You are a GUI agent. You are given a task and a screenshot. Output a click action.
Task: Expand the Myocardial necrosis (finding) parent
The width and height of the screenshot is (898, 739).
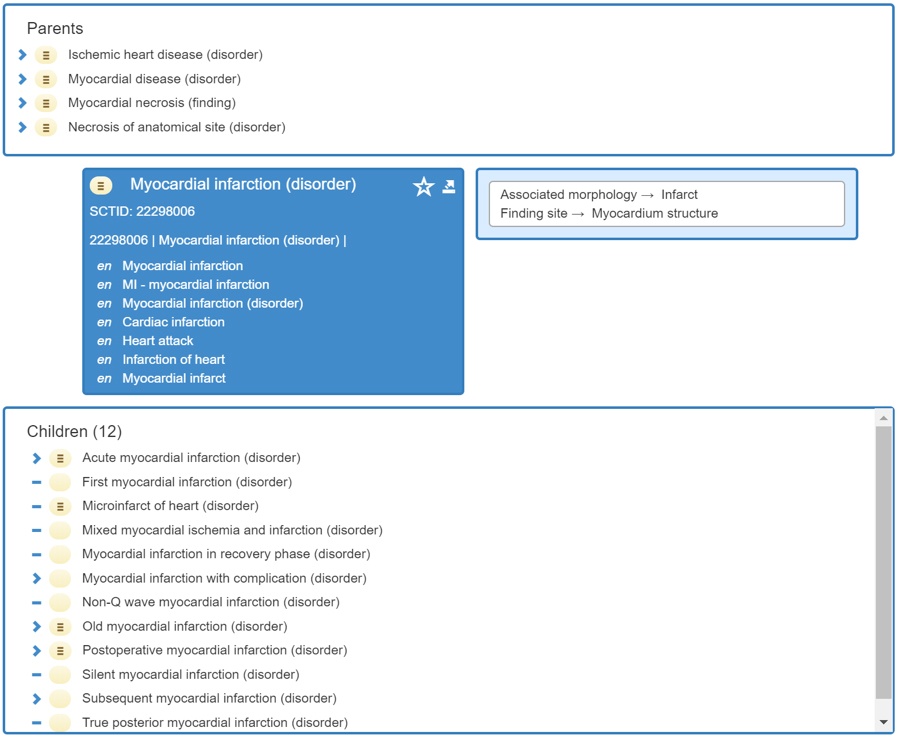tap(22, 103)
